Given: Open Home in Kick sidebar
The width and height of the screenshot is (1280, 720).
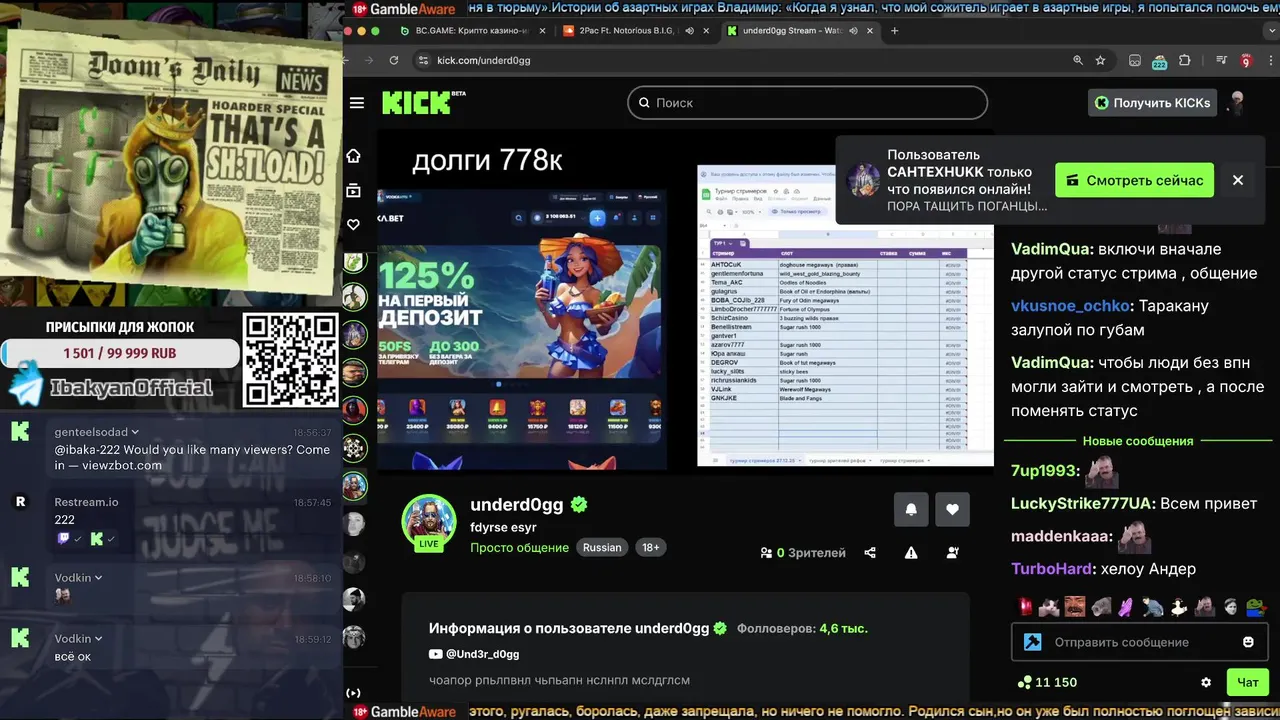Looking at the screenshot, I should point(353,156).
